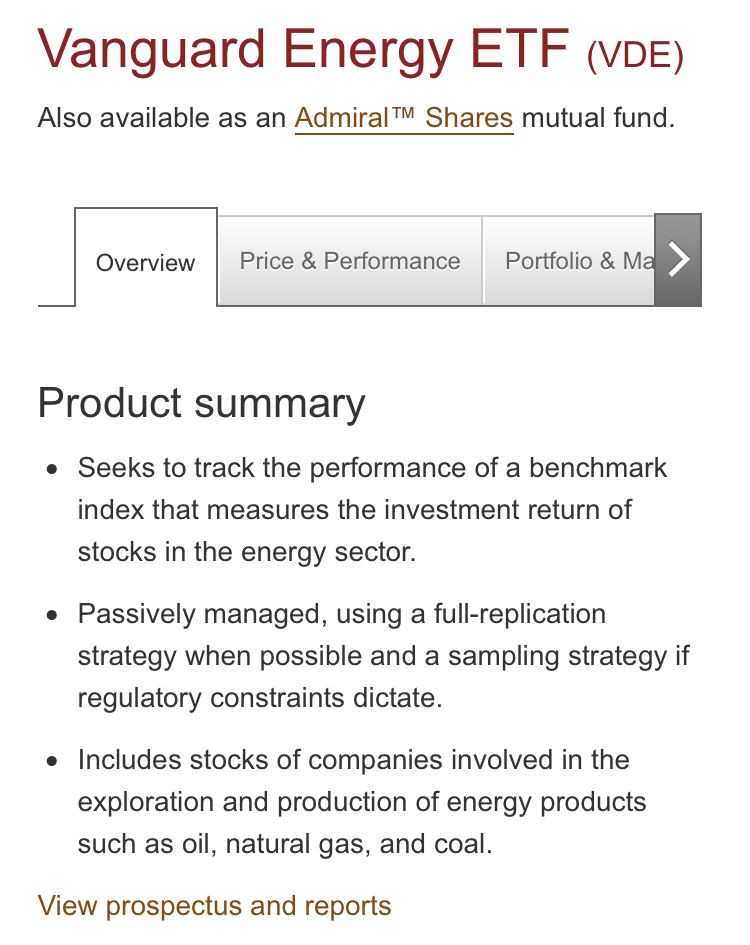Click 'stocks in the energy sector' line
This screenshot has height=945, width=750.
246,551
